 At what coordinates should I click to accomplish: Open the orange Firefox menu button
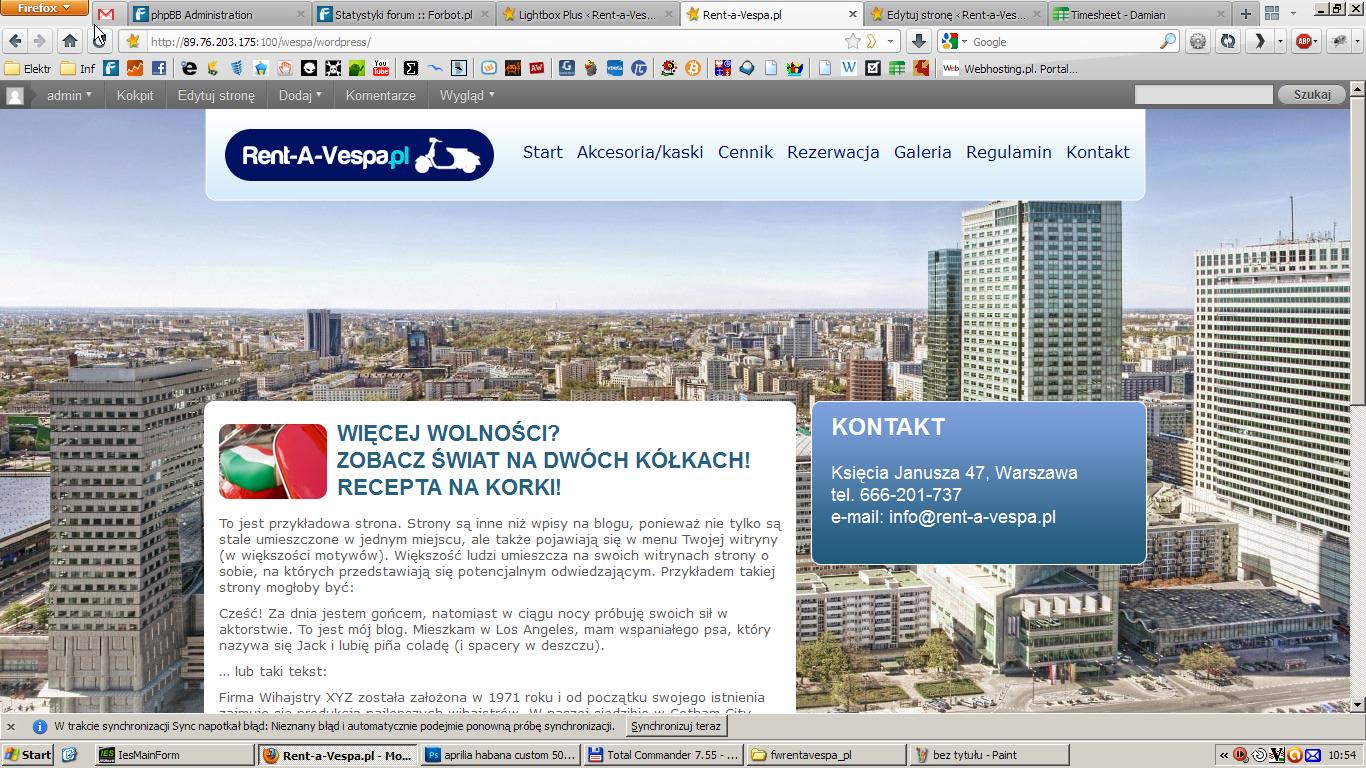[44, 8]
